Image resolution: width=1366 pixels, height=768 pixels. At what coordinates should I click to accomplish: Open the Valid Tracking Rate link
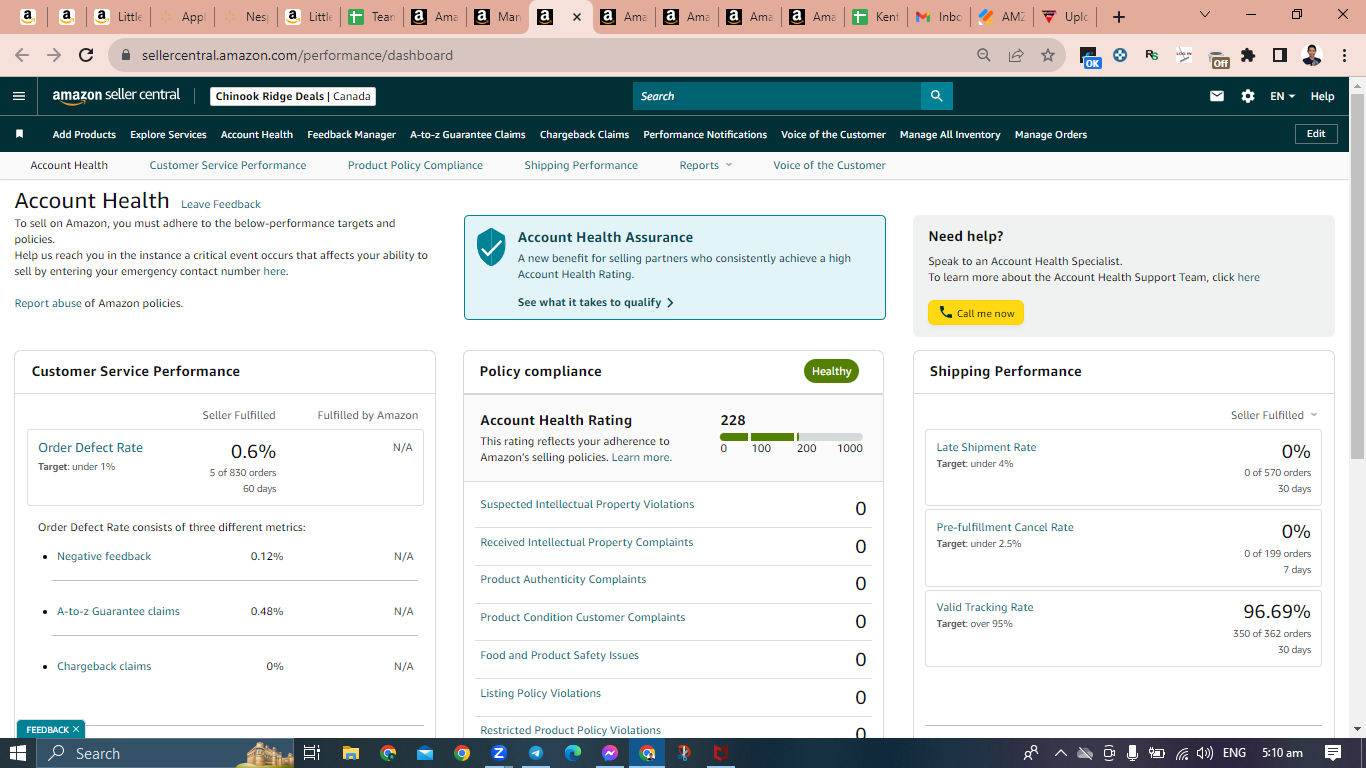point(985,607)
